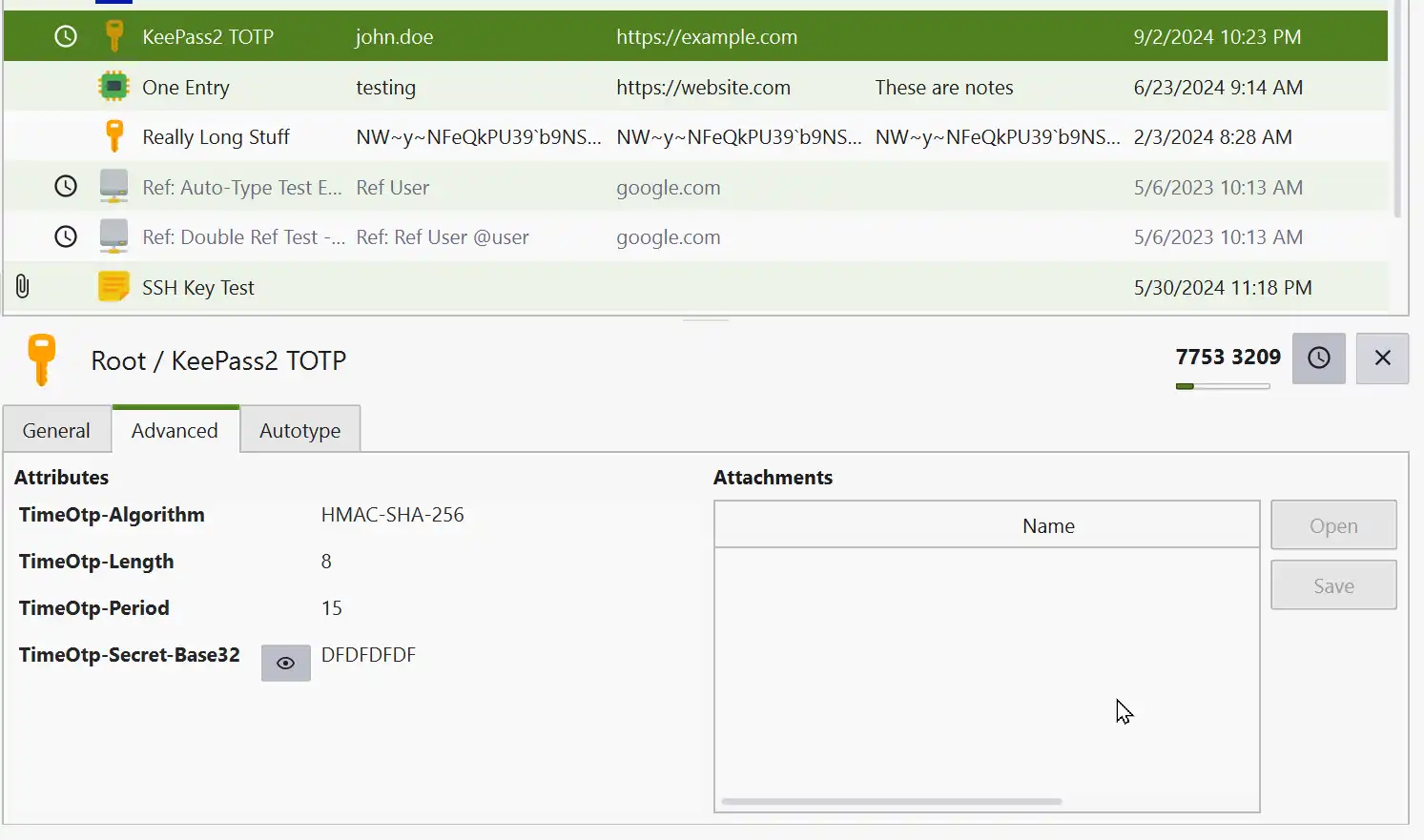The height and width of the screenshot is (840, 1424).
Task: Click the Save attachment button
Action: click(1333, 585)
